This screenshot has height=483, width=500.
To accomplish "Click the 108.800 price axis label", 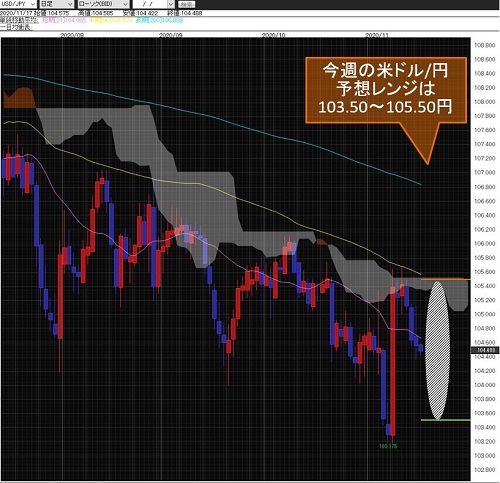I will pyautogui.click(x=485, y=45).
